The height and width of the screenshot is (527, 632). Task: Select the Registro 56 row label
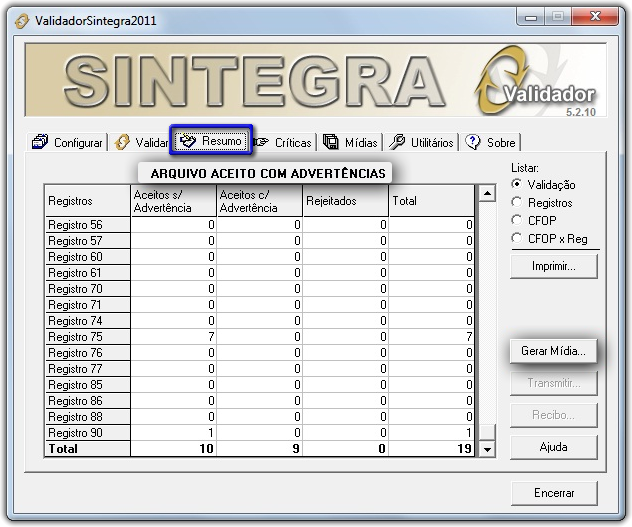(87, 225)
